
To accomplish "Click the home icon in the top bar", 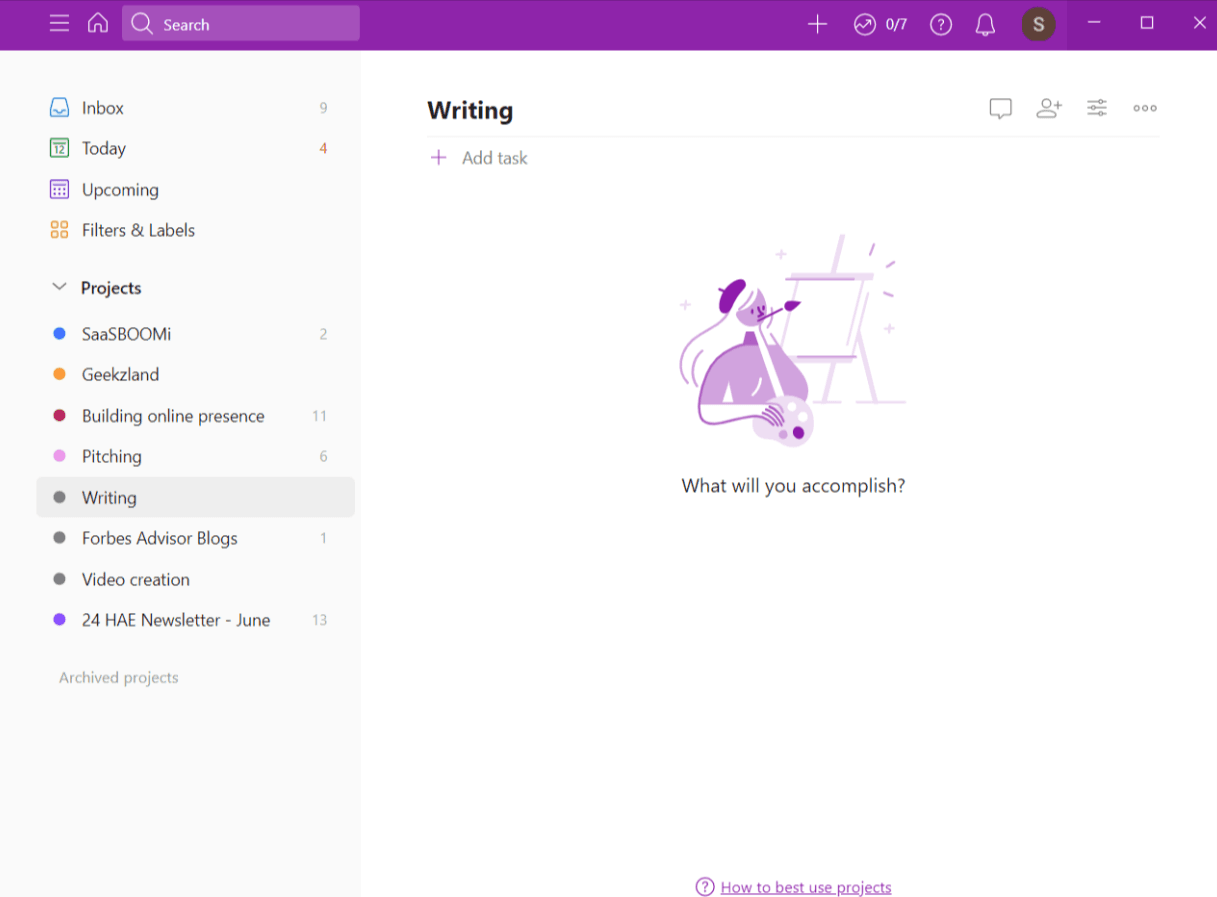I will (97, 24).
